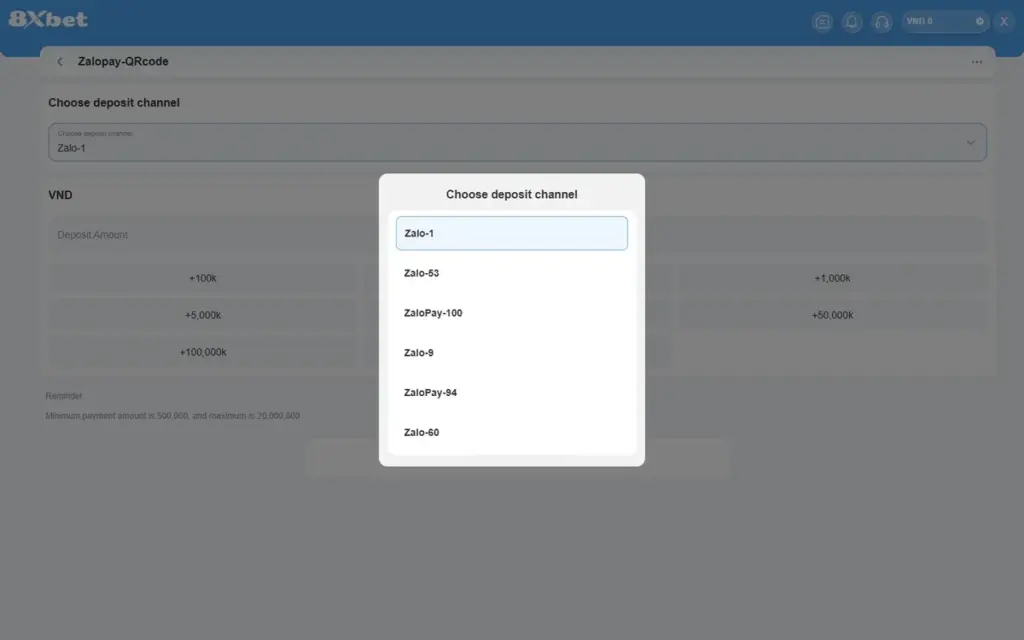Open the three-dots more options menu
Screen dimensions: 1024x640
(x=976, y=62)
